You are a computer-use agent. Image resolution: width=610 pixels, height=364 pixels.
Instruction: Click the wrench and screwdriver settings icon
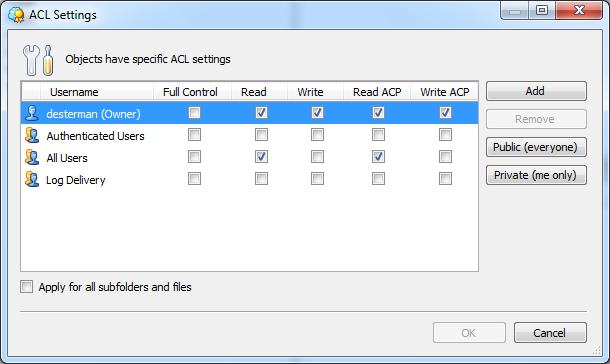coord(38,60)
